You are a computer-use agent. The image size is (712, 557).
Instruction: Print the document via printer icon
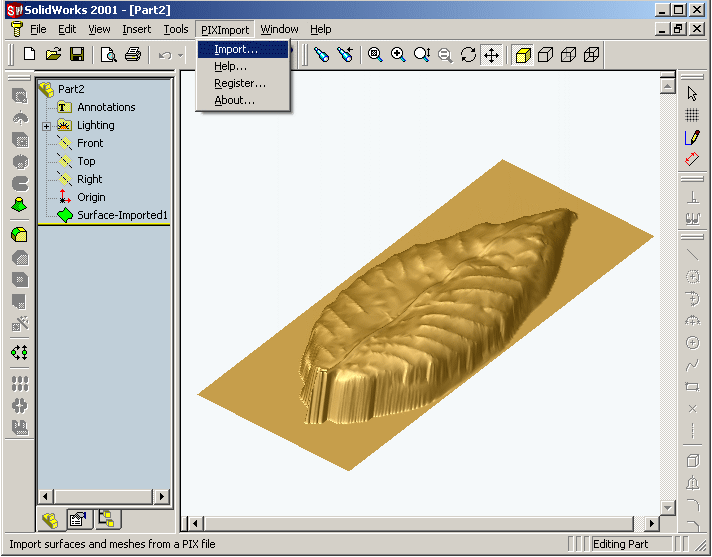pos(133,55)
